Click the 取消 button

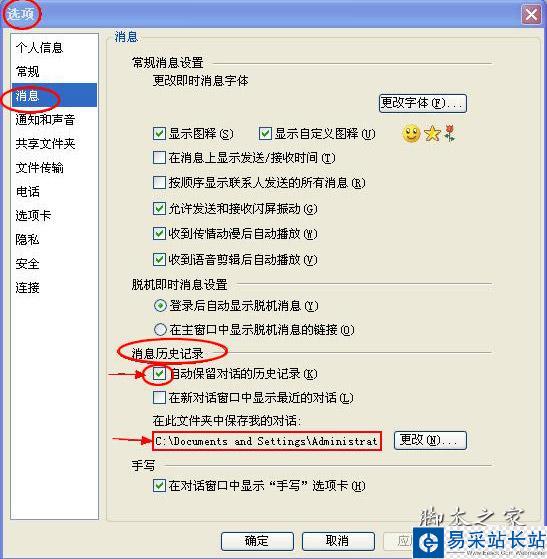click(338, 541)
